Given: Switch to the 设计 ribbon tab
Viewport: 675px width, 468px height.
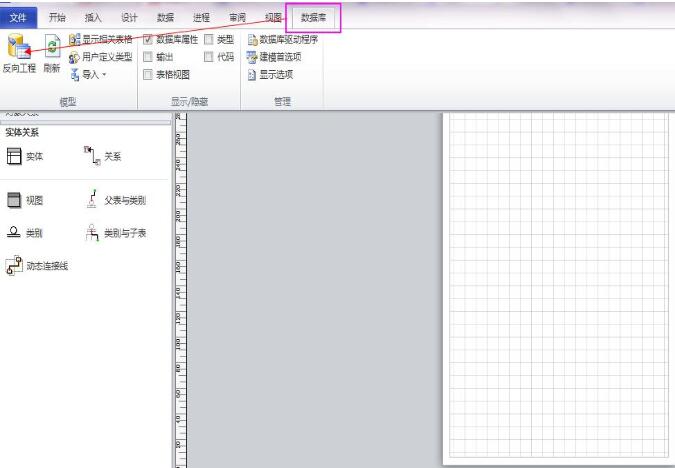Looking at the screenshot, I should pos(129,18).
